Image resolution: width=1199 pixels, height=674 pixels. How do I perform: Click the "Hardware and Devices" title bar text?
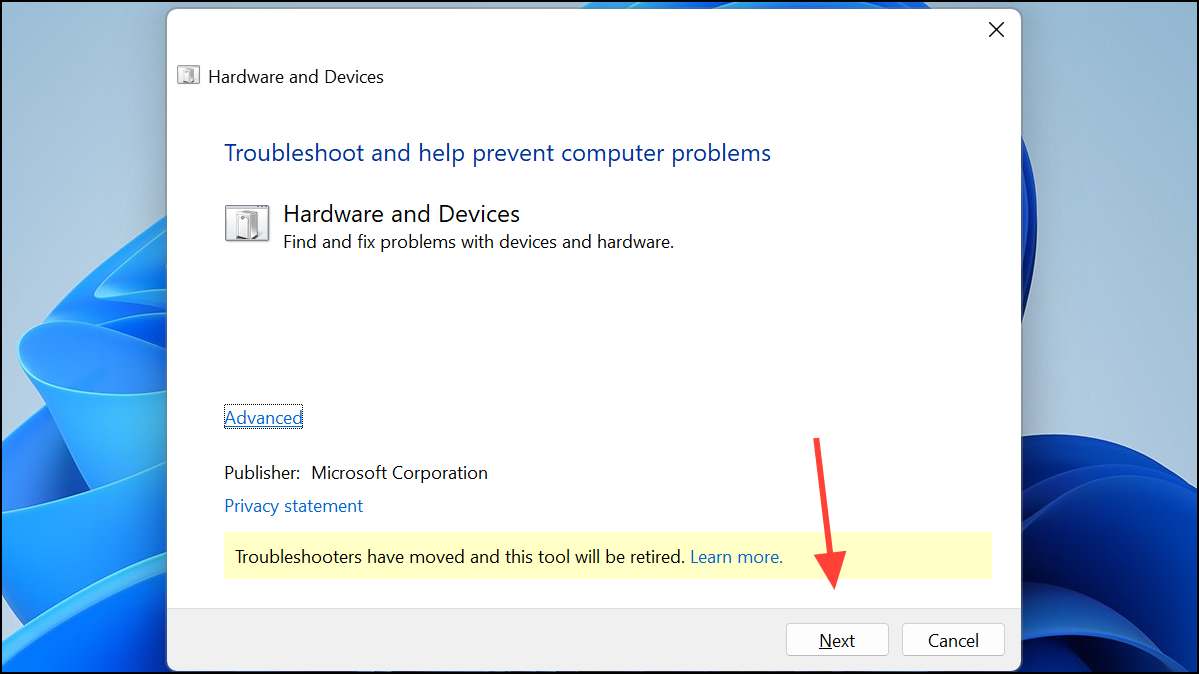(296, 77)
